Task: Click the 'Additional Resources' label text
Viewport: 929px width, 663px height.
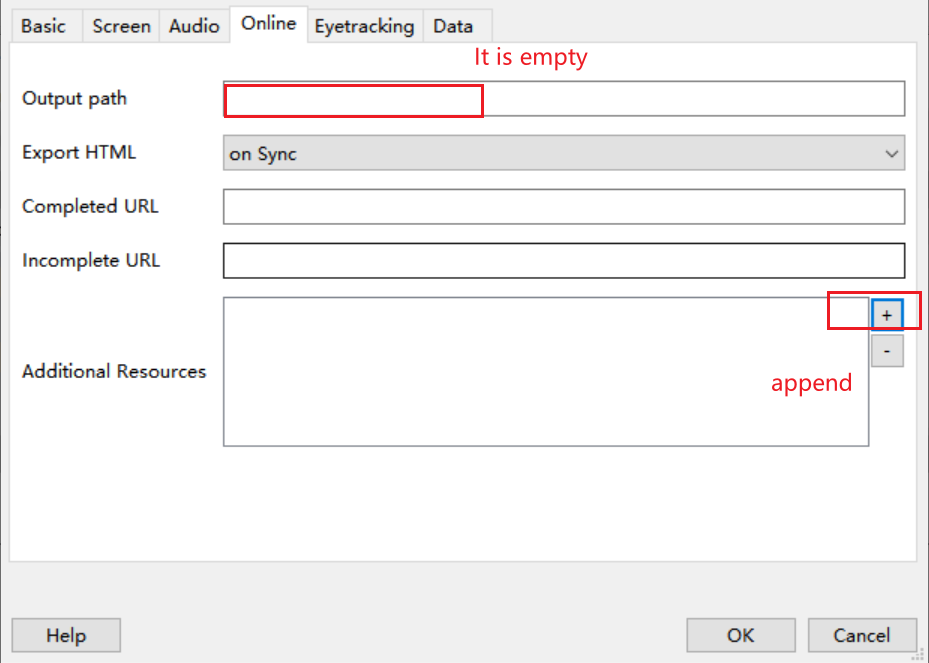Action: point(114,371)
